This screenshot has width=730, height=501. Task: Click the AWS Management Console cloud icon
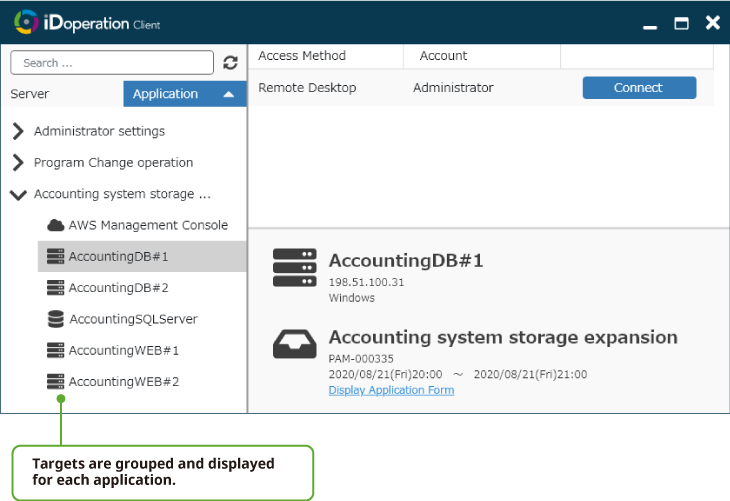point(55,225)
